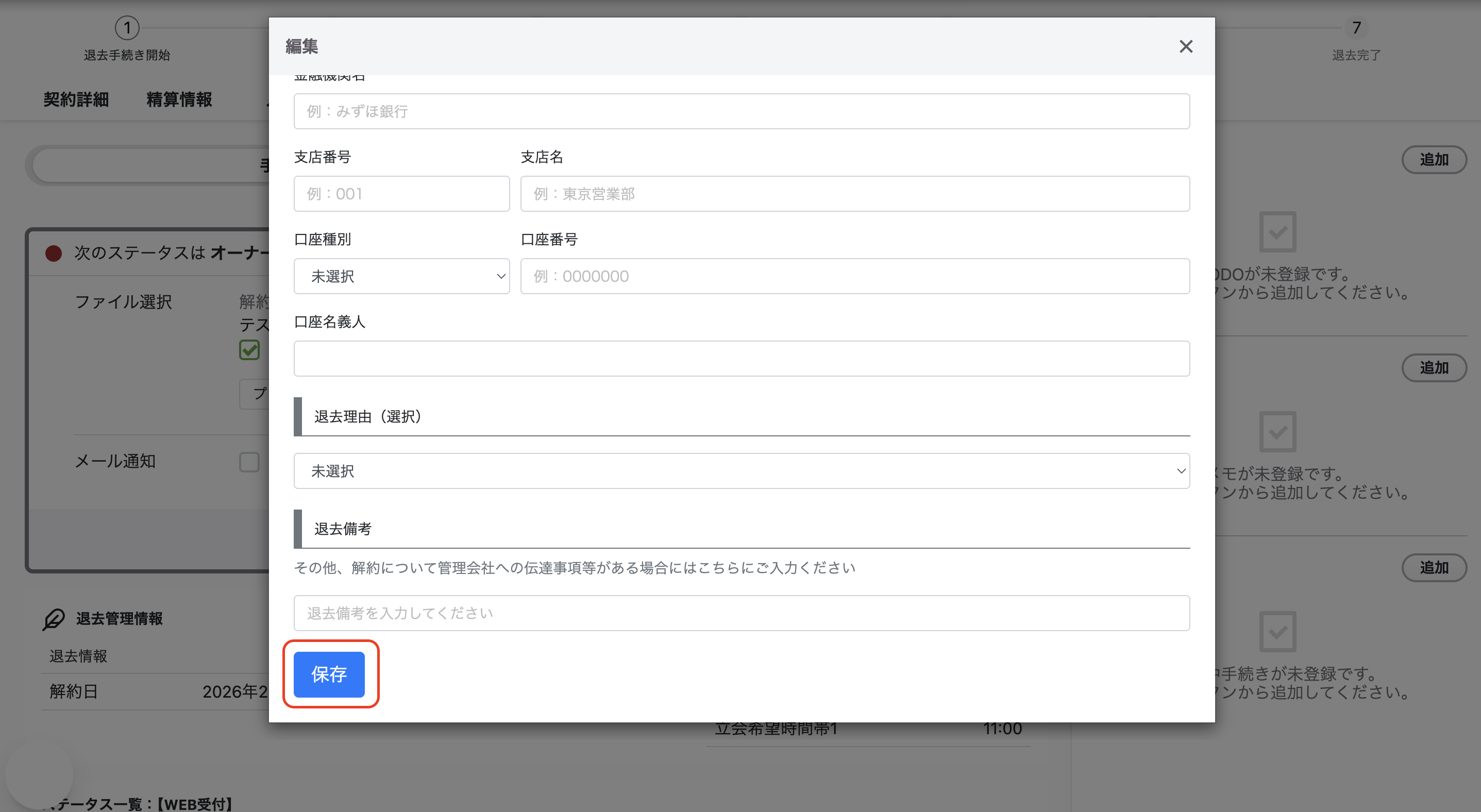Click the red status dot icon
1481x812 pixels.
(54, 253)
